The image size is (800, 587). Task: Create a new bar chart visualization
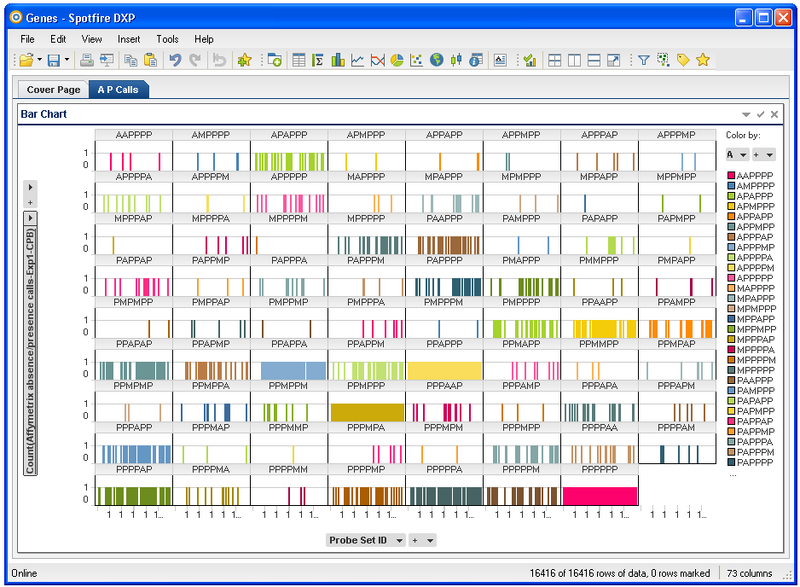tap(337, 60)
